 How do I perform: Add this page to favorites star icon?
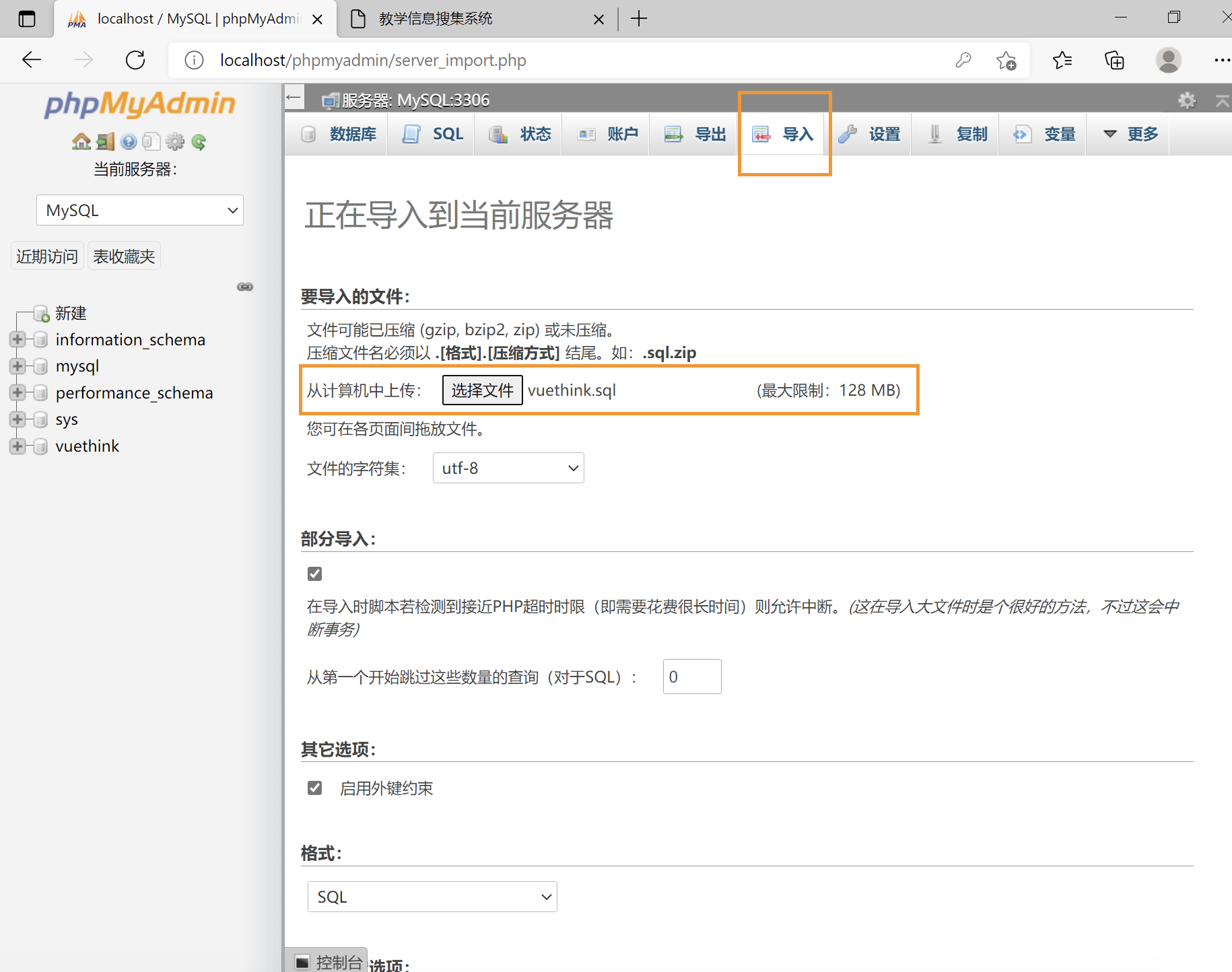[x=1006, y=60]
